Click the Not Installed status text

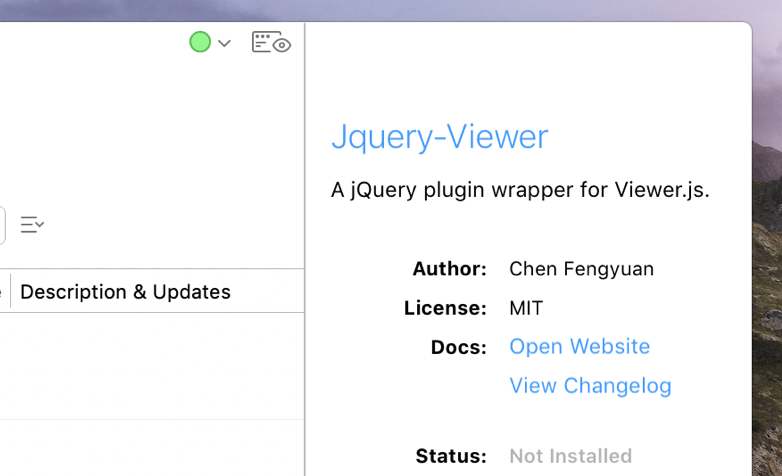click(x=571, y=456)
